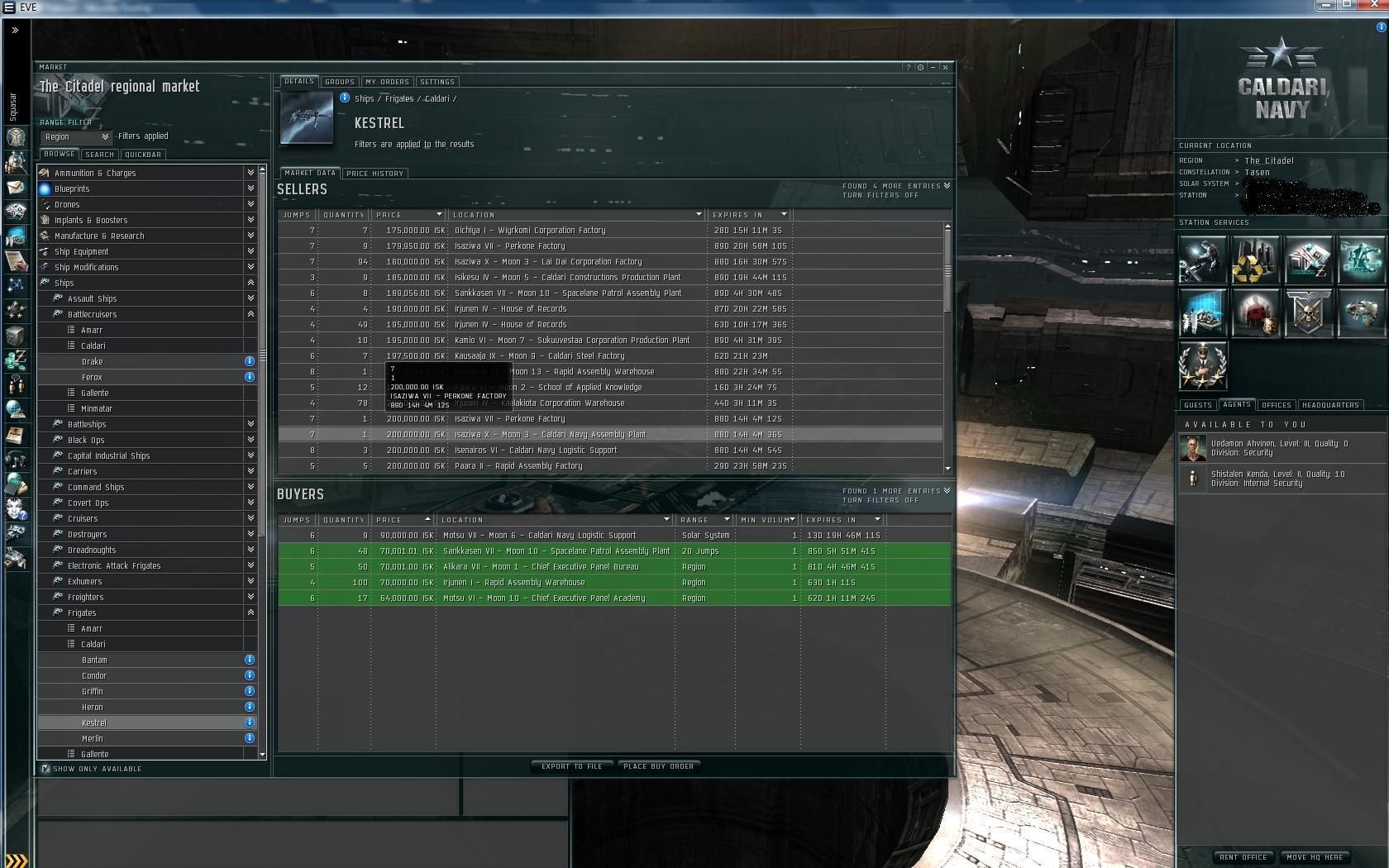This screenshot has height=868, width=1389.
Task: Show info for Condor frigate
Action: pyautogui.click(x=250, y=675)
